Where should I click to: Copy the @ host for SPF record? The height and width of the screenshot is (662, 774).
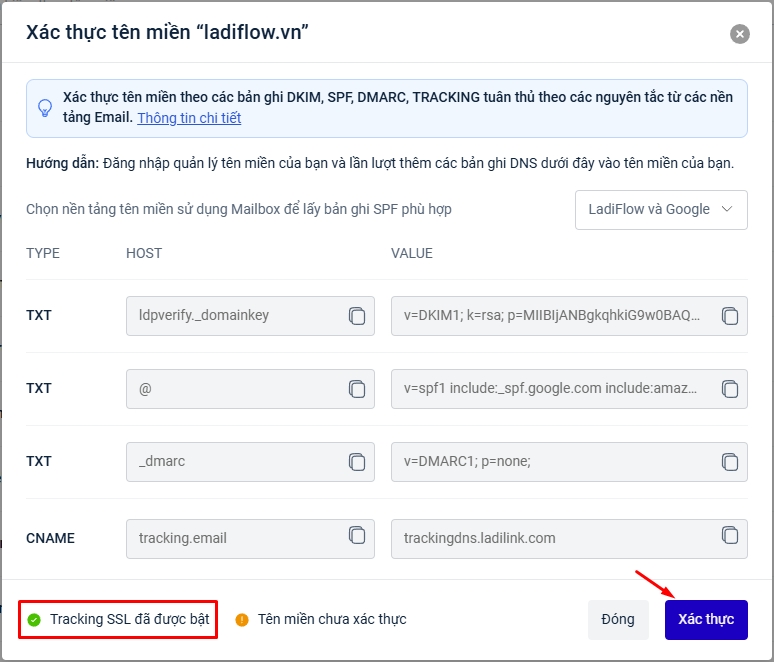[x=357, y=389]
